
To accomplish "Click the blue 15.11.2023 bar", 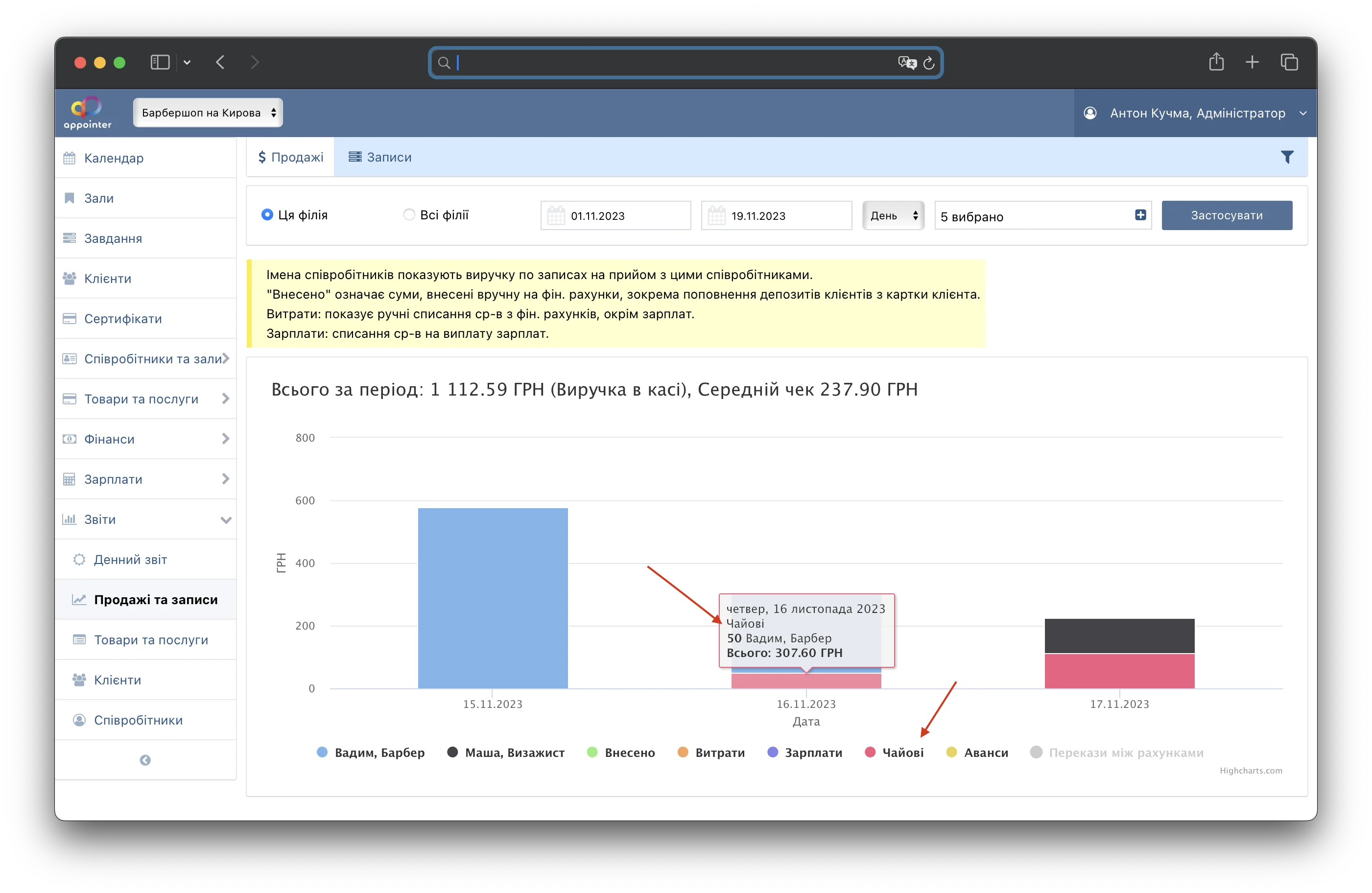I will [492, 598].
